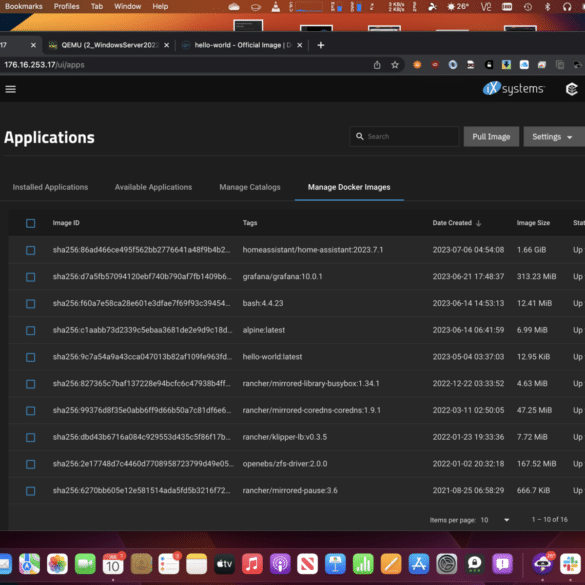Click the address bar URL 176.16.253.17/ui/apps
Viewport: 585px width, 585px height.
pos(44,65)
